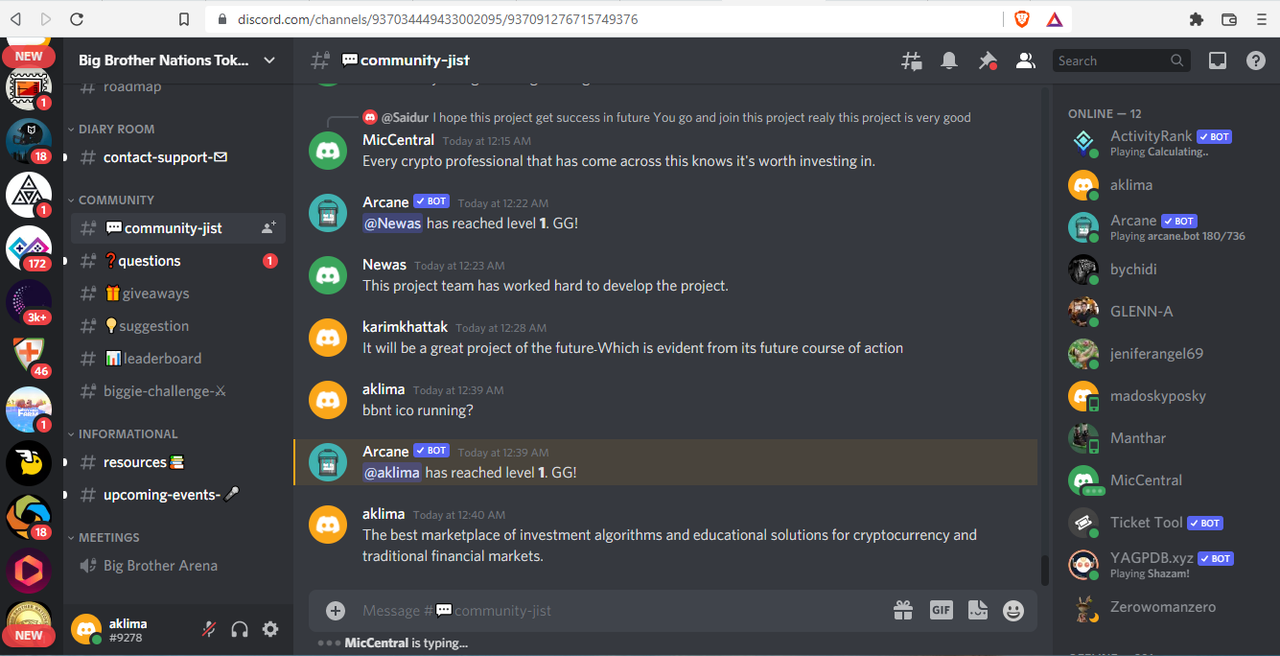Expand Big Brother Nations server dropdown
1280x656 pixels.
click(x=269, y=60)
